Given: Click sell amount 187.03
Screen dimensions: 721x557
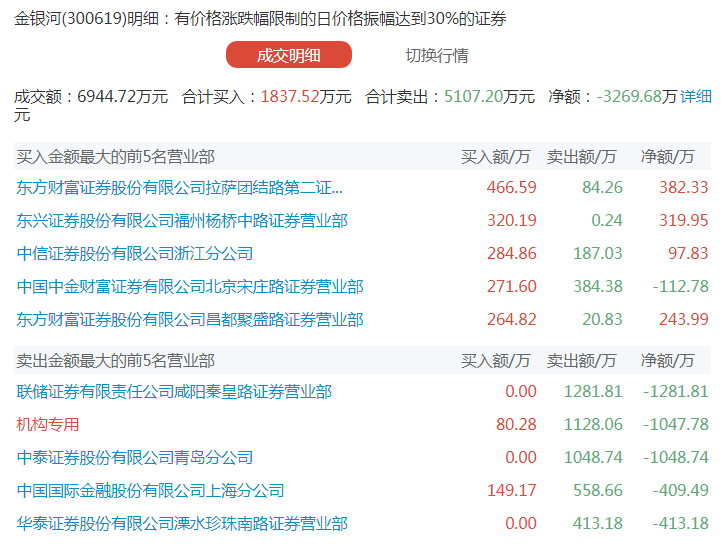Looking at the screenshot, I should [x=597, y=253].
